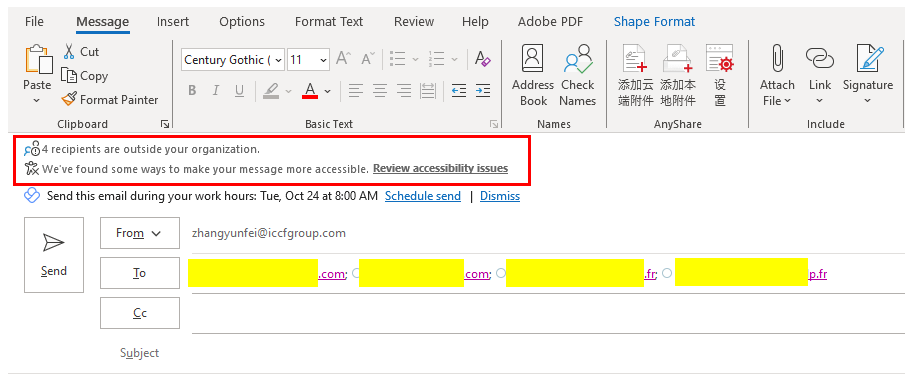Open the Options ribbon tab
This screenshot has height=384, width=915.
click(242, 22)
